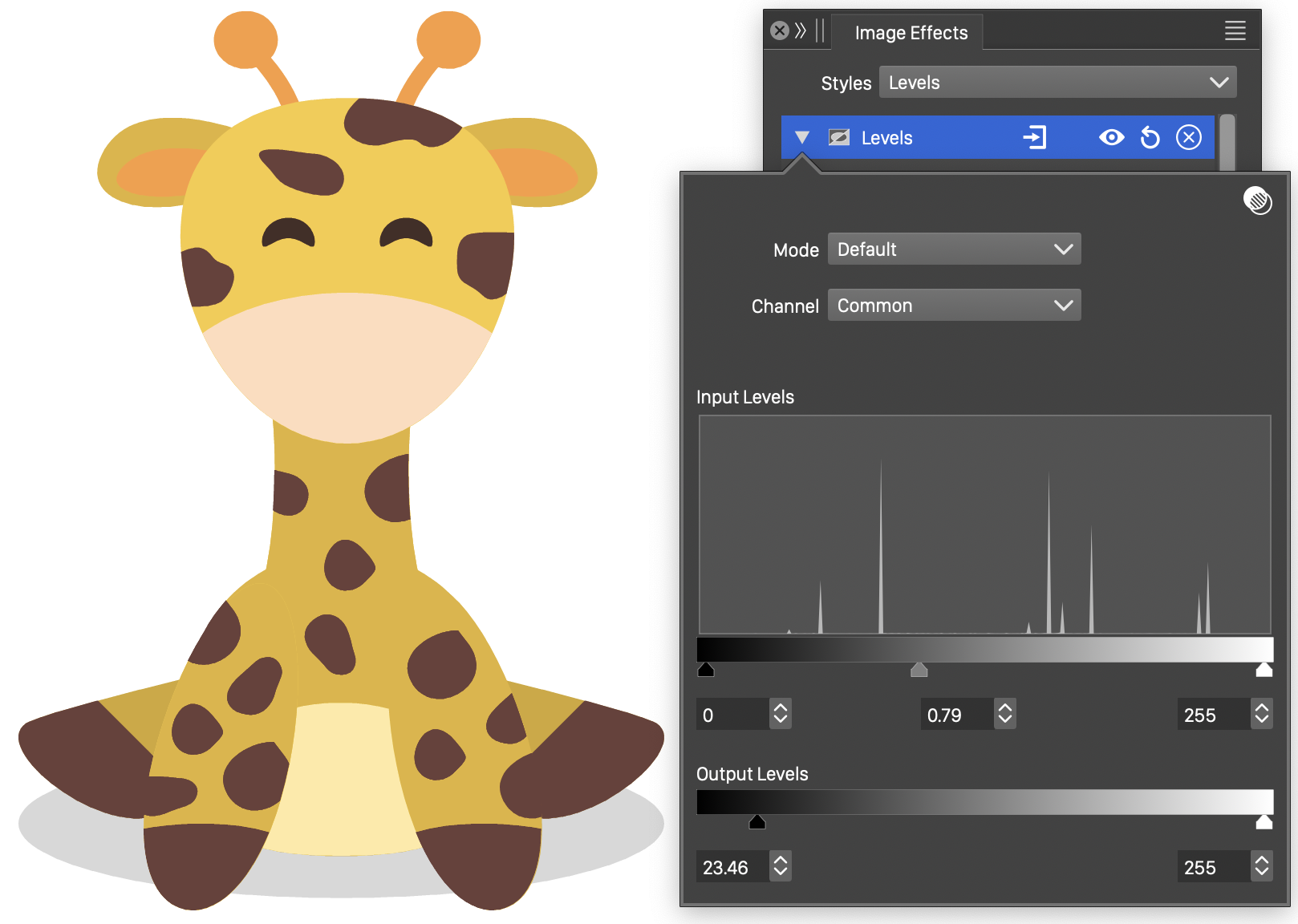The width and height of the screenshot is (1298, 924).
Task: Collapse panel using double chevron icon
Action: click(x=801, y=31)
